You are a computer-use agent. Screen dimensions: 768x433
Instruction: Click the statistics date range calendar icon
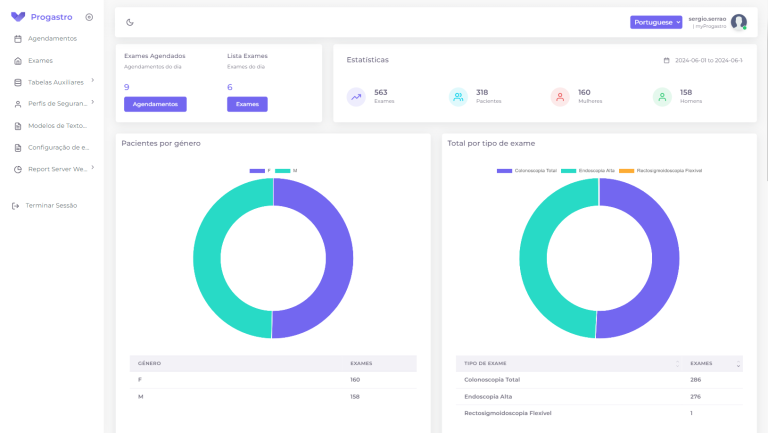pos(667,60)
